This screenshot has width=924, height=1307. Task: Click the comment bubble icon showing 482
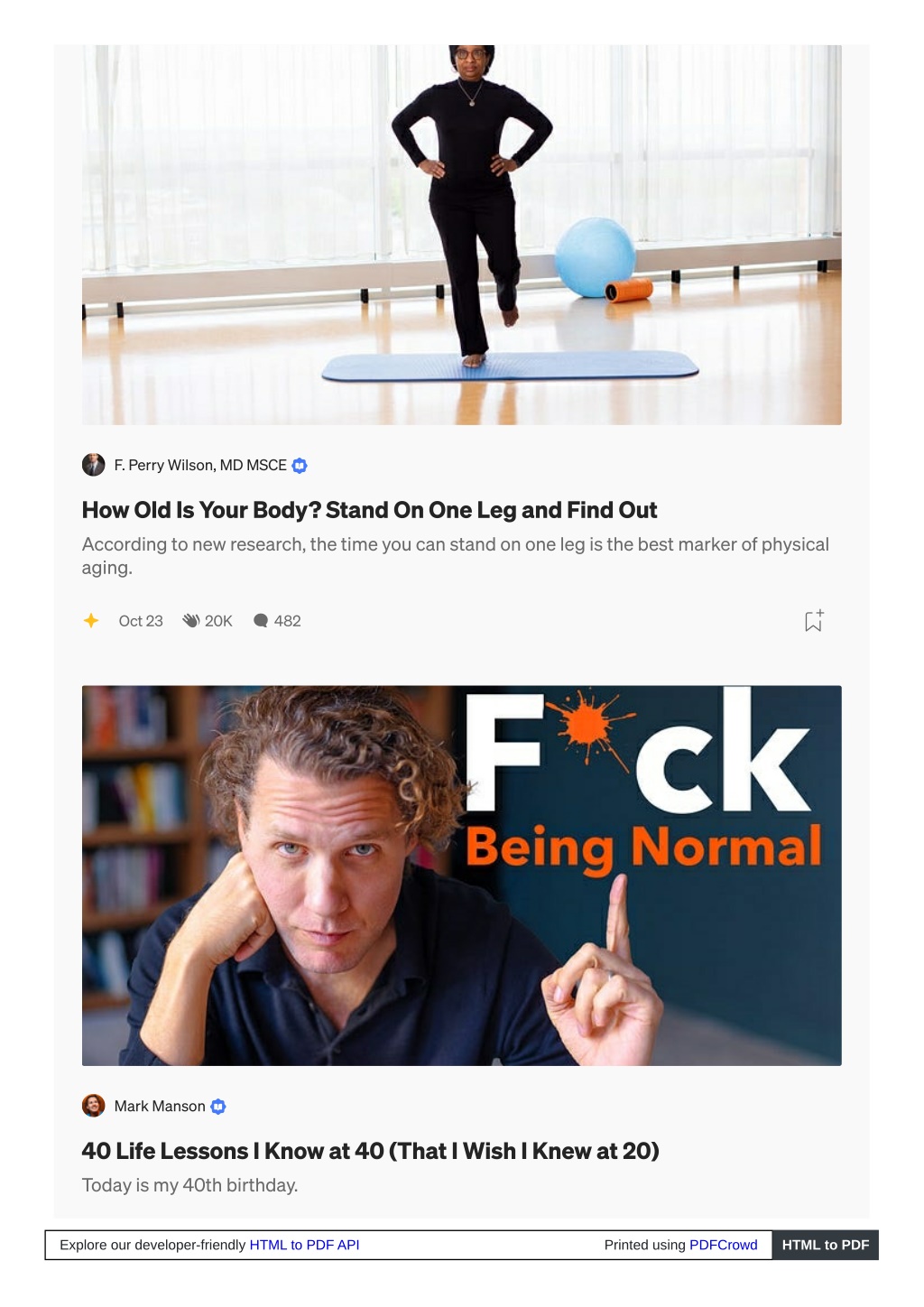click(261, 621)
